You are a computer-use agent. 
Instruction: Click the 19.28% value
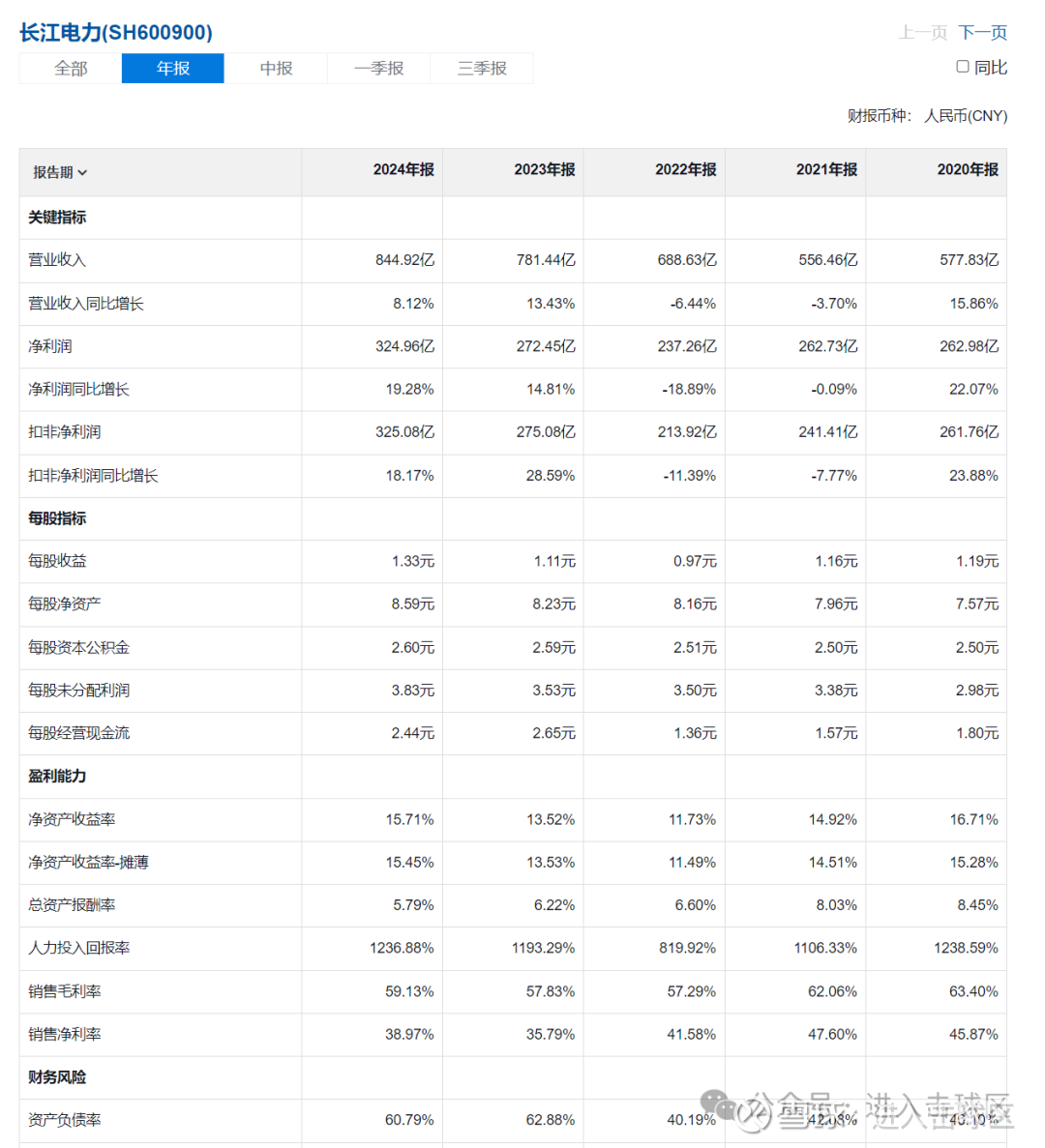click(409, 390)
